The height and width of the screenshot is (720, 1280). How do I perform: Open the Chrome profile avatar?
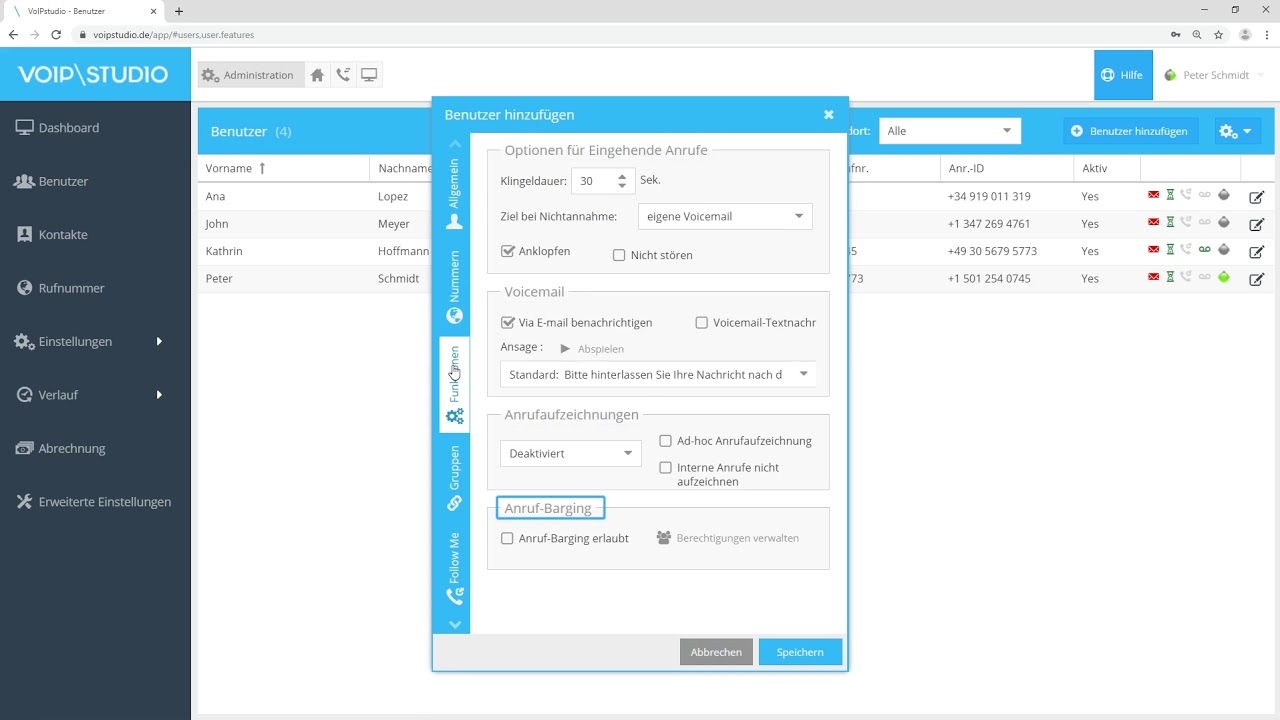pos(1245,34)
